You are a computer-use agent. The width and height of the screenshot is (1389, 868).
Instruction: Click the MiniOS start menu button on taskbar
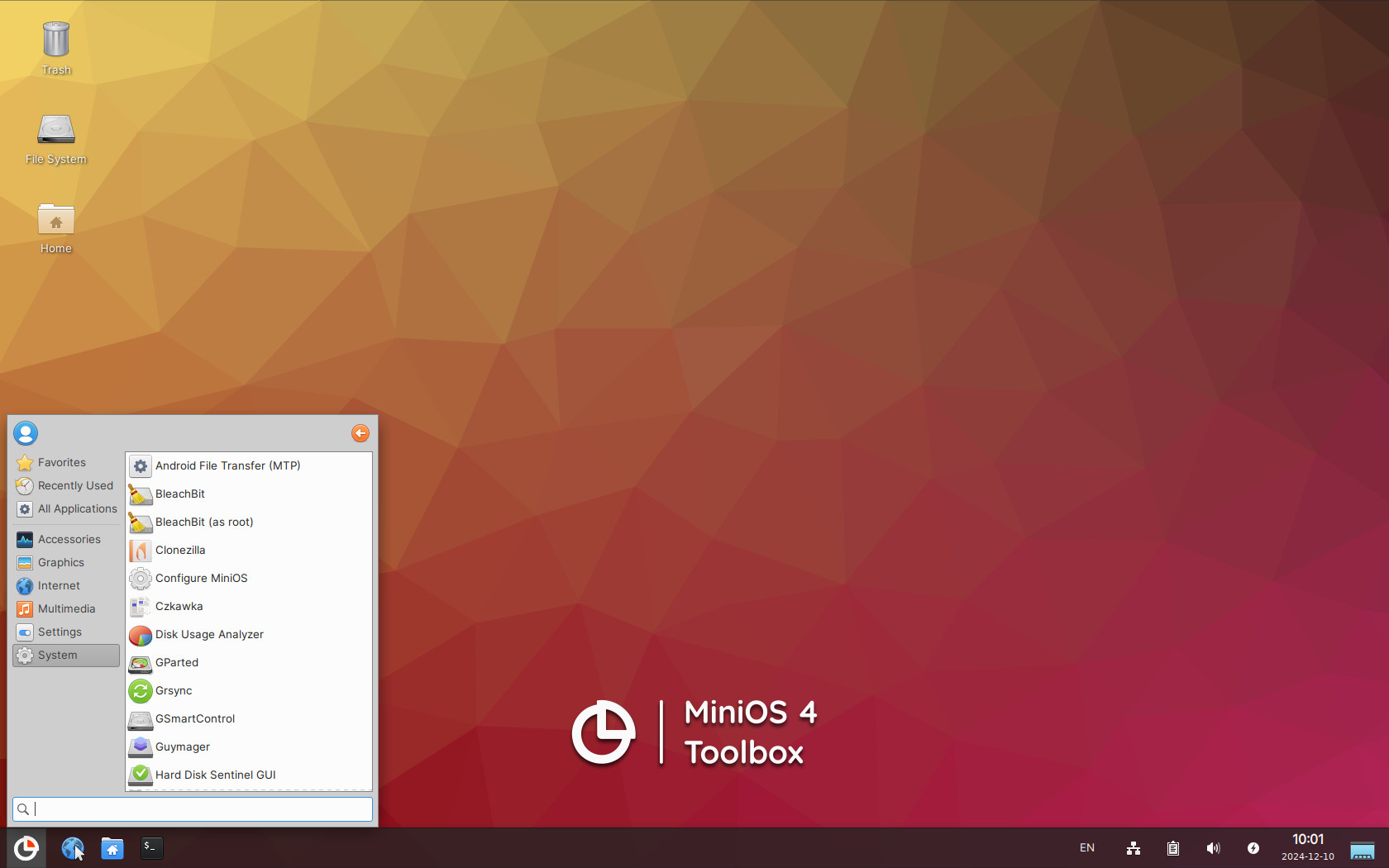click(26, 848)
